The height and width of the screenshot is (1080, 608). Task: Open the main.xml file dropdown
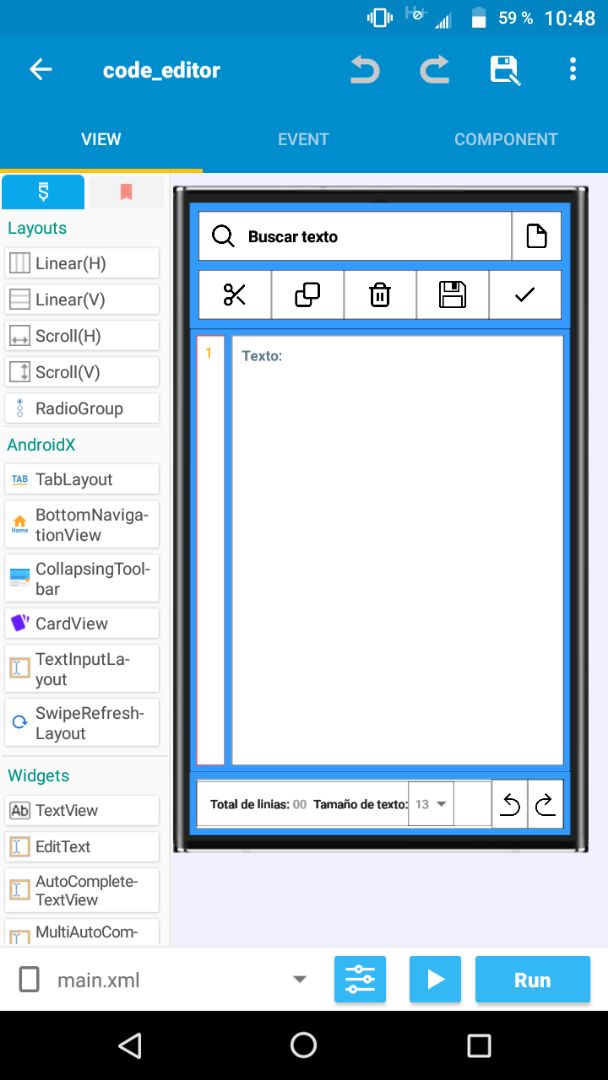click(x=162, y=979)
